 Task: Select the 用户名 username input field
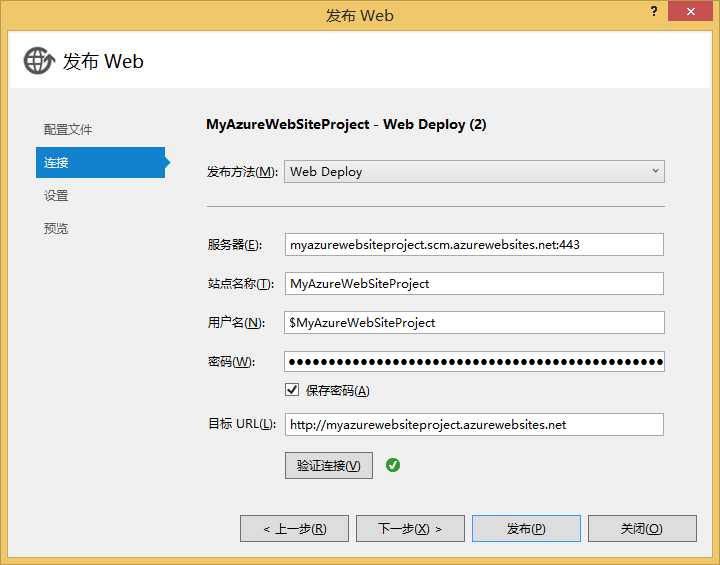coord(474,322)
